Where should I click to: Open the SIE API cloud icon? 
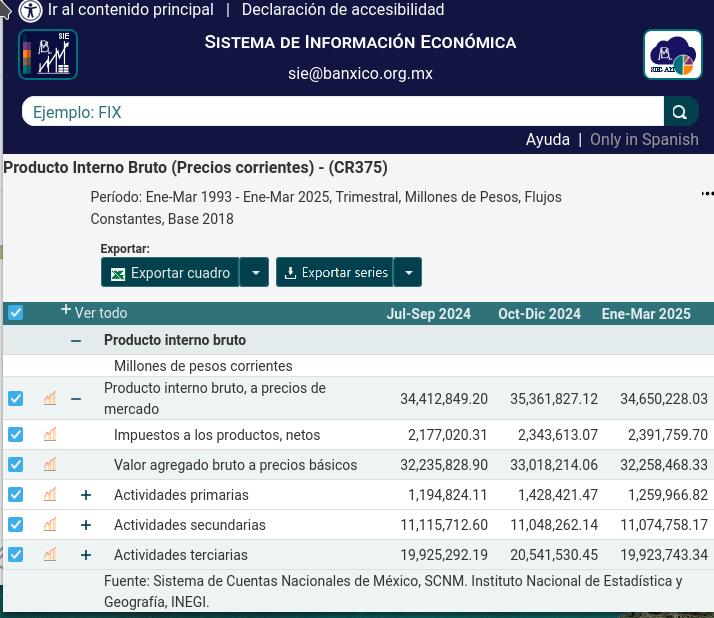[x=672, y=54]
